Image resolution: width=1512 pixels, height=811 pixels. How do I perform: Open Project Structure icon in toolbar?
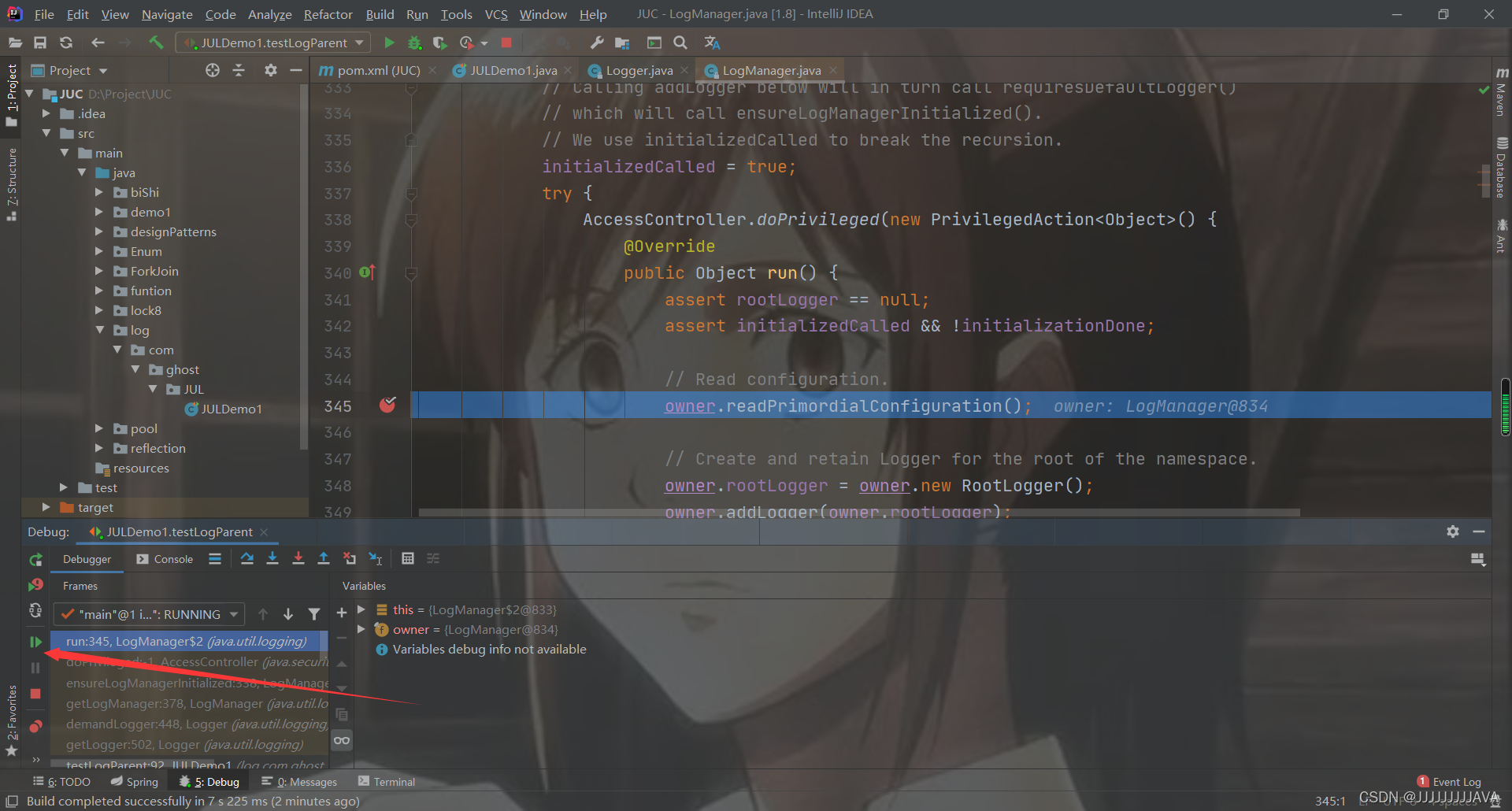(623, 43)
